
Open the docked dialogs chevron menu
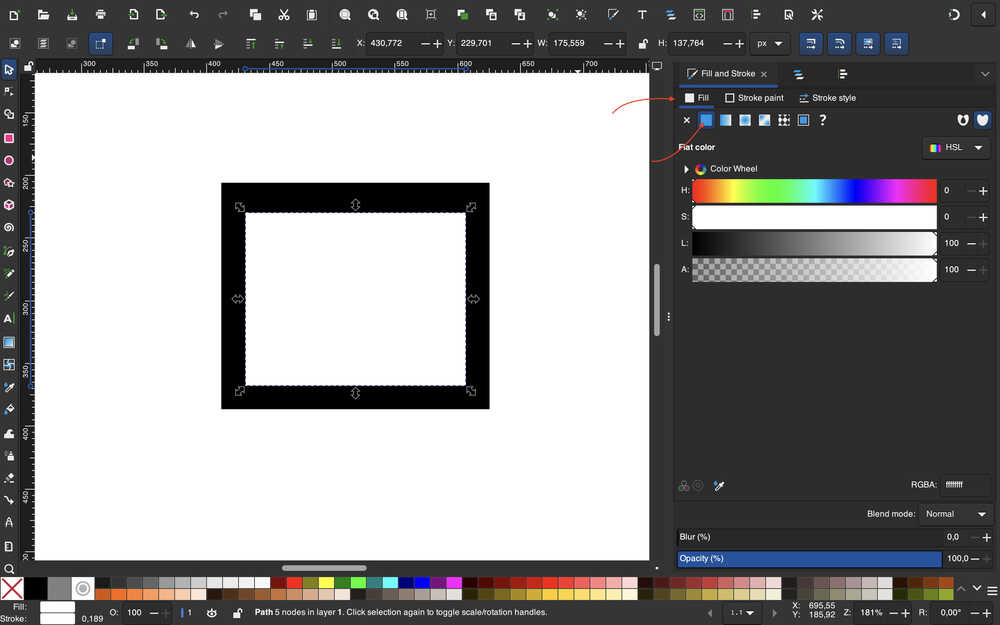985,74
